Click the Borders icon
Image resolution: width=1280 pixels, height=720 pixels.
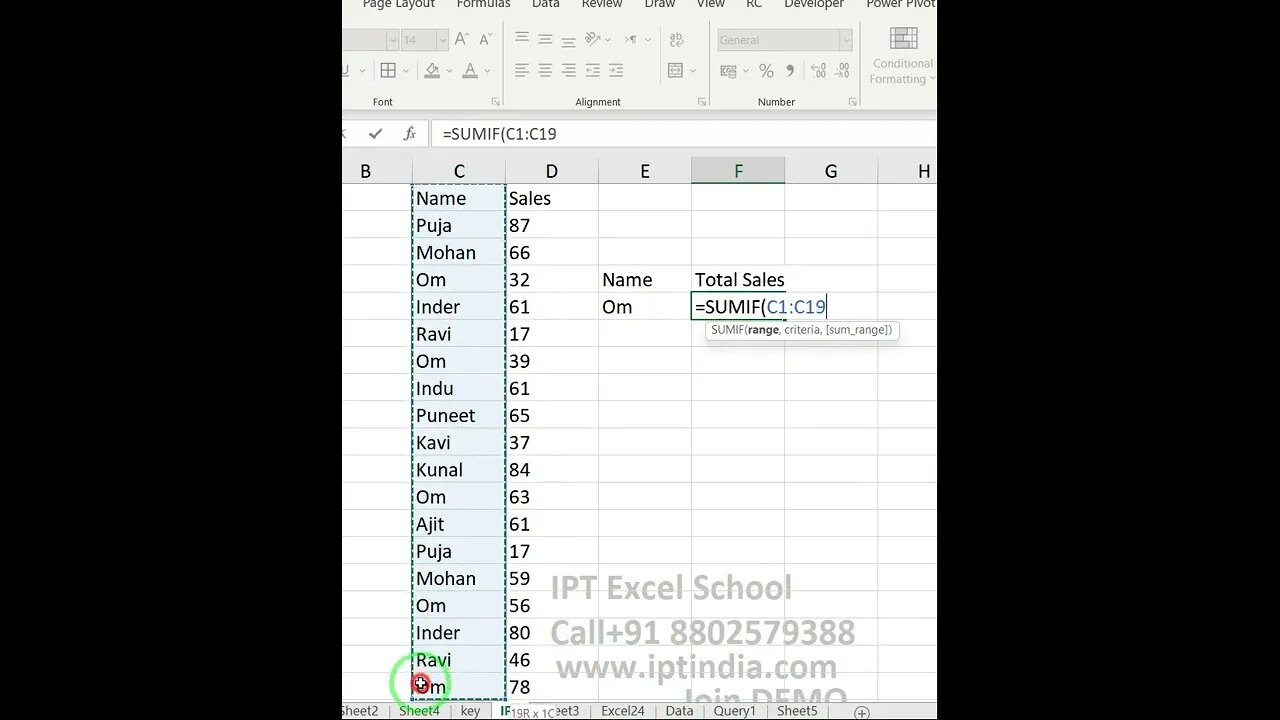388,70
